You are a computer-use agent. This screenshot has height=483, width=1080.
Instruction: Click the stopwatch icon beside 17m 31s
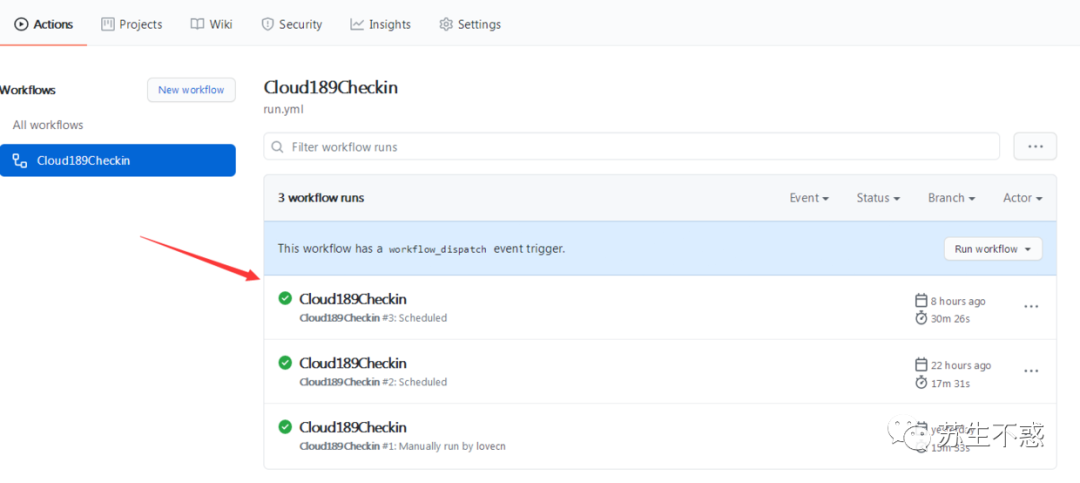pyautogui.click(x=921, y=382)
